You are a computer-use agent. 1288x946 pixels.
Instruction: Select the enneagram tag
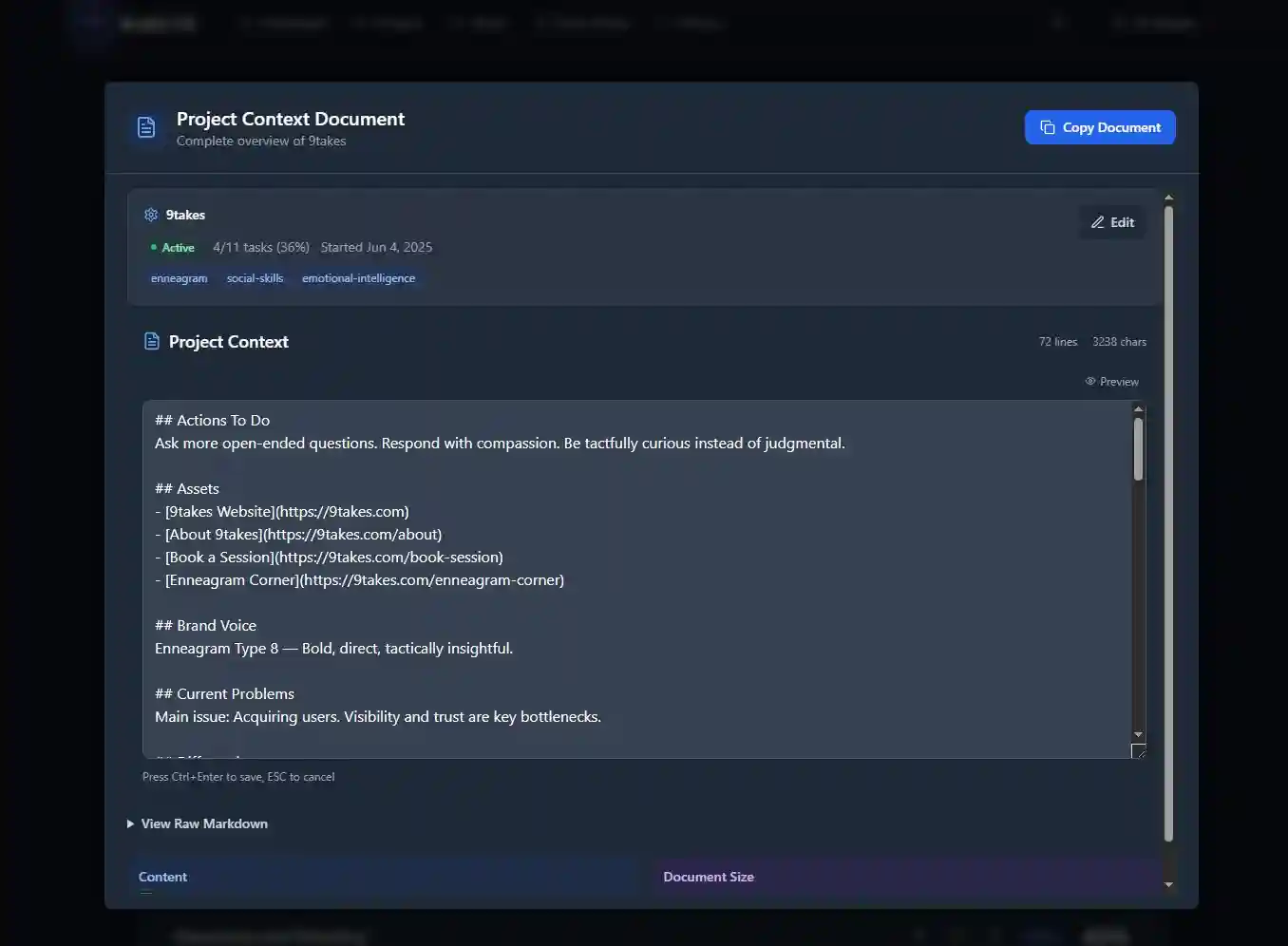pos(179,278)
